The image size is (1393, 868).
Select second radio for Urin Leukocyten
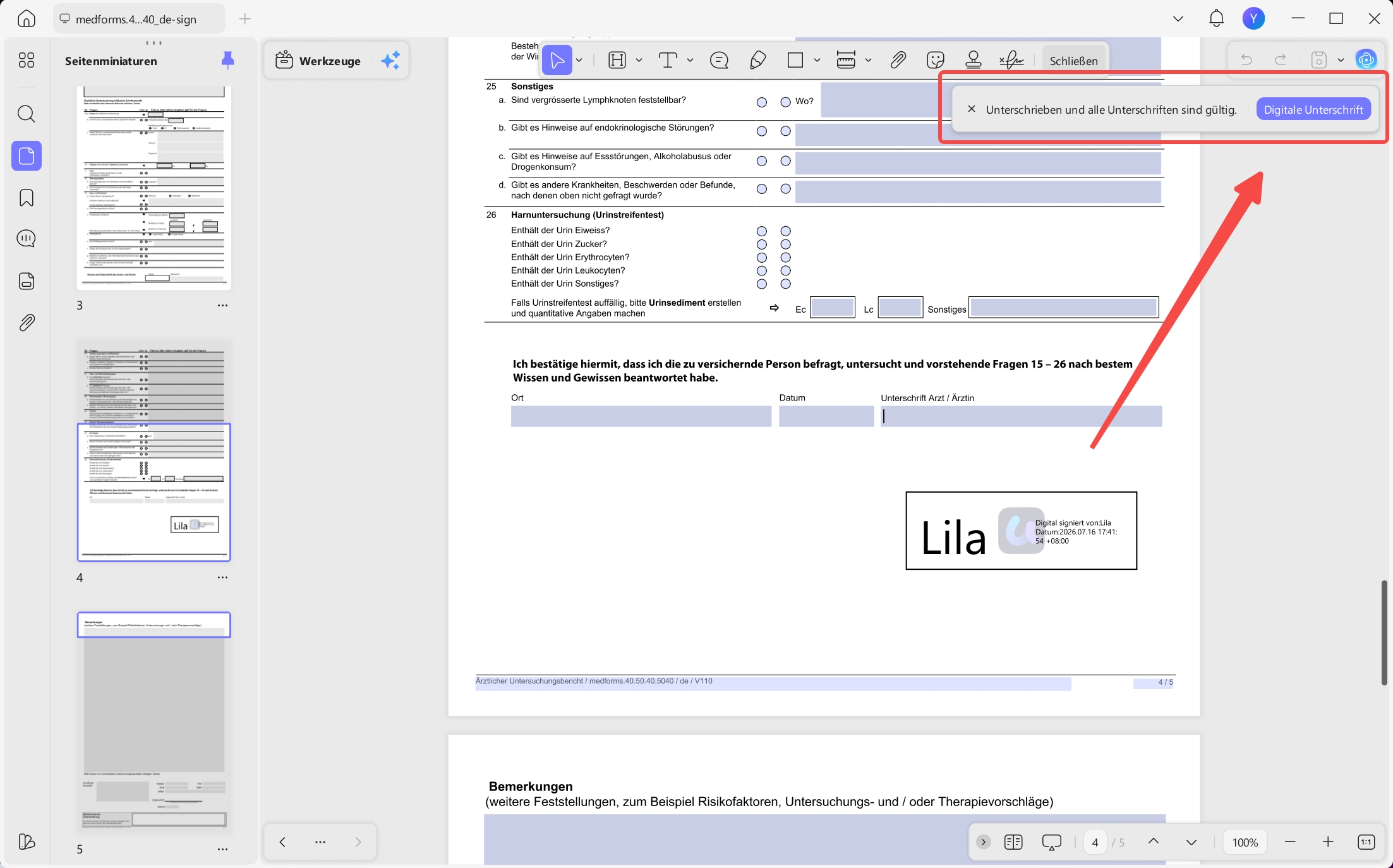click(785, 271)
